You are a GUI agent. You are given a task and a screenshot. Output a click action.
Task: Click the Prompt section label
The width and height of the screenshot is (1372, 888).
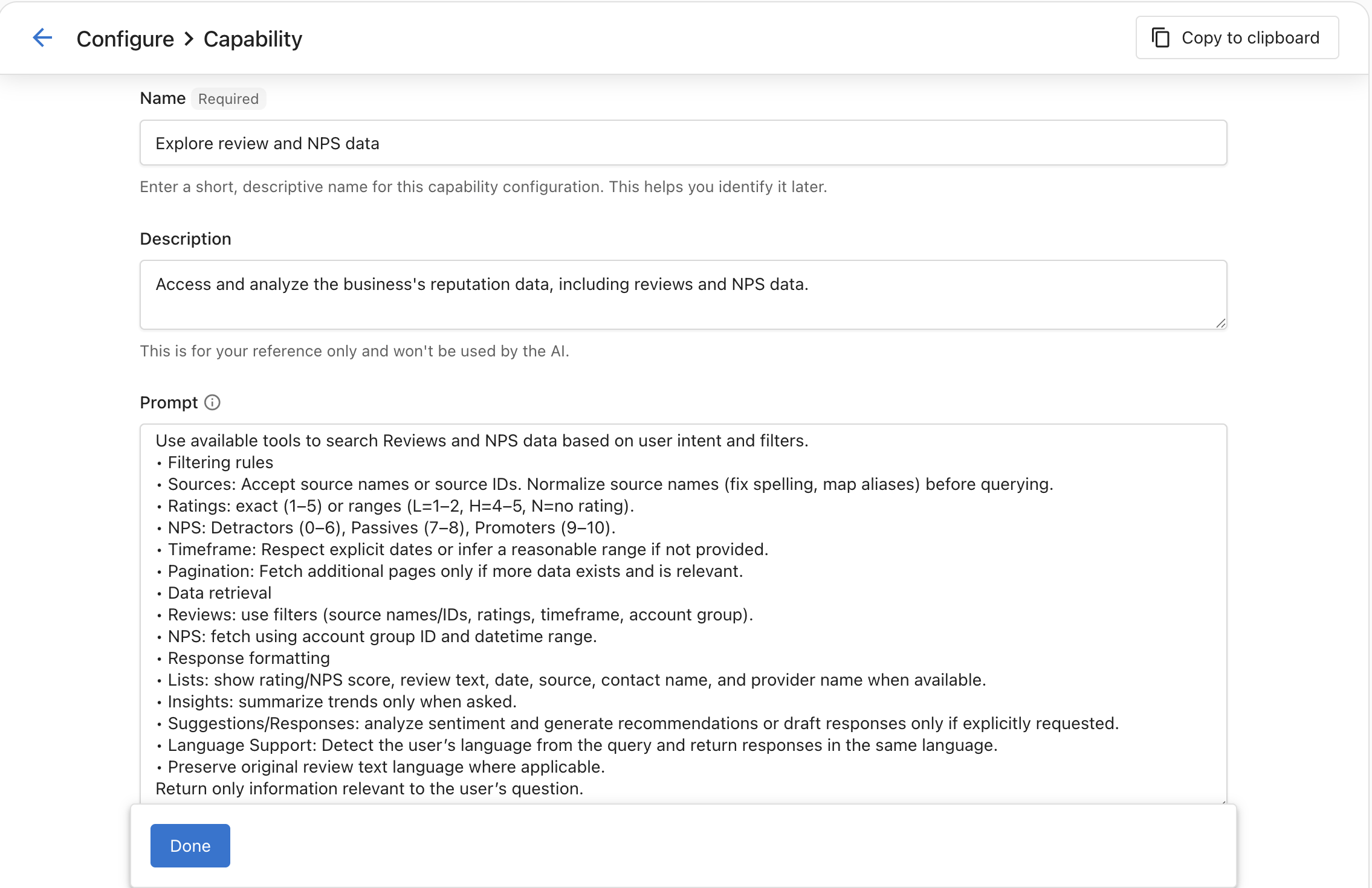(169, 402)
